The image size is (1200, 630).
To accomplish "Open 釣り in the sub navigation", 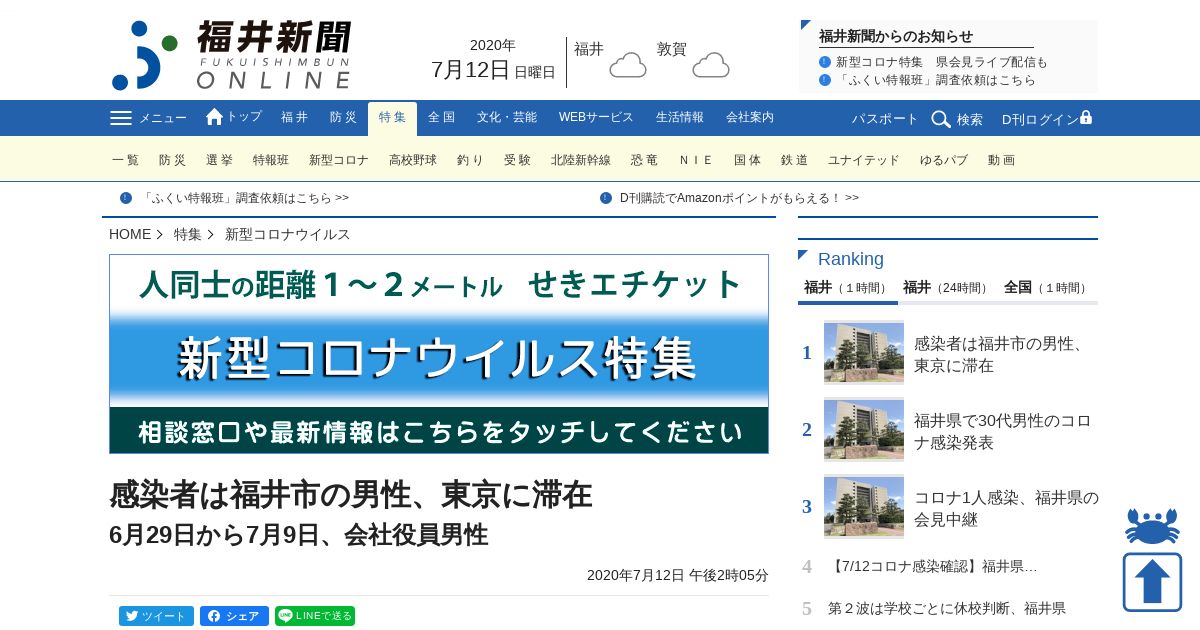I will coord(470,160).
